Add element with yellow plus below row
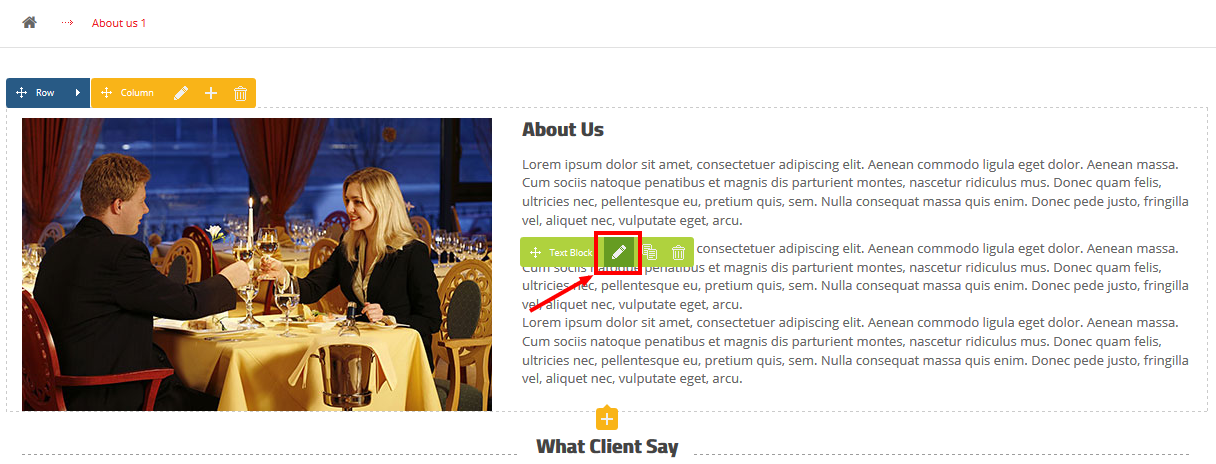Viewport: 1216px width, 464px height. 607,419
